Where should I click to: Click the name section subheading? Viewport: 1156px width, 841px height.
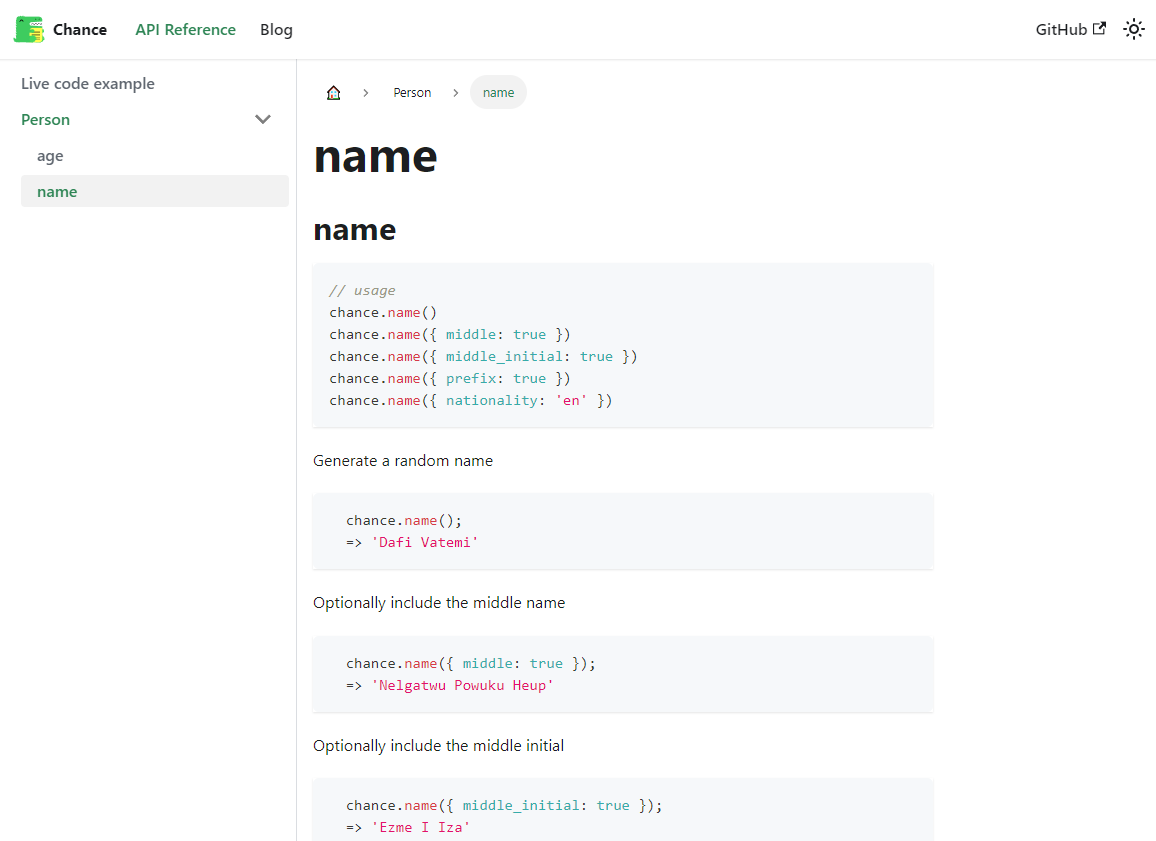coord(355,230)
